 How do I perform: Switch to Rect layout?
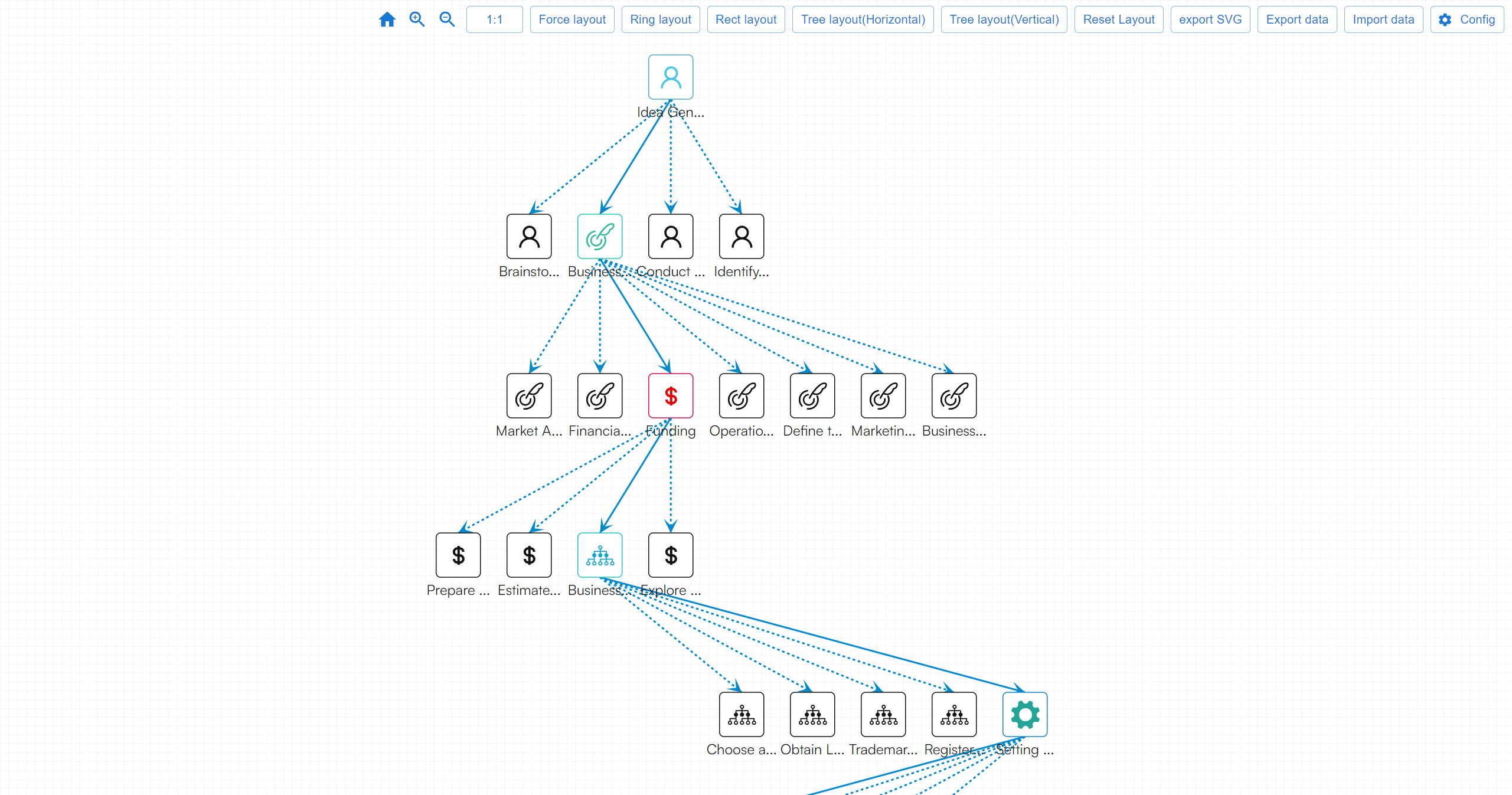pos(746,19)
